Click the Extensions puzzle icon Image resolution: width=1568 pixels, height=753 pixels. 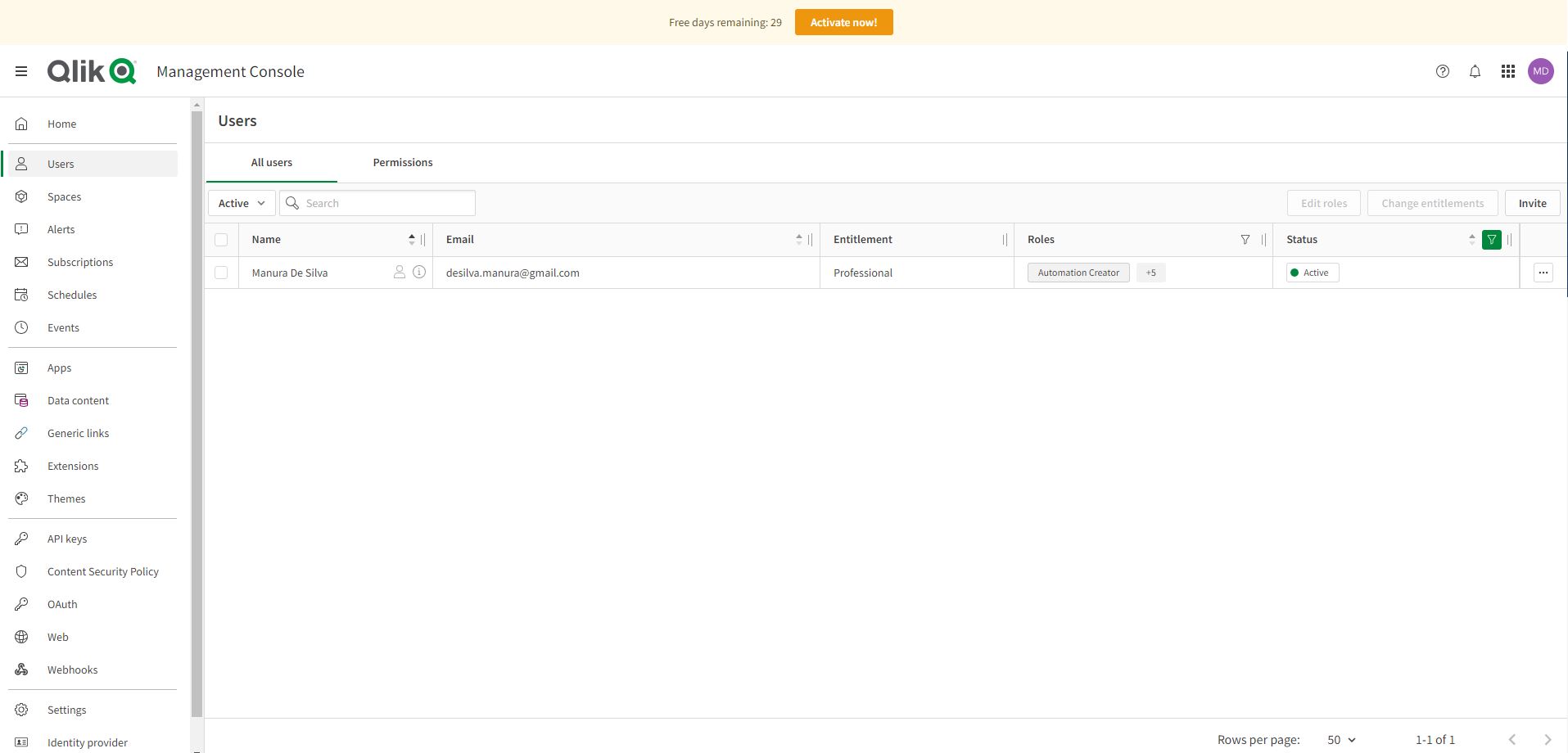coord(22,466)
